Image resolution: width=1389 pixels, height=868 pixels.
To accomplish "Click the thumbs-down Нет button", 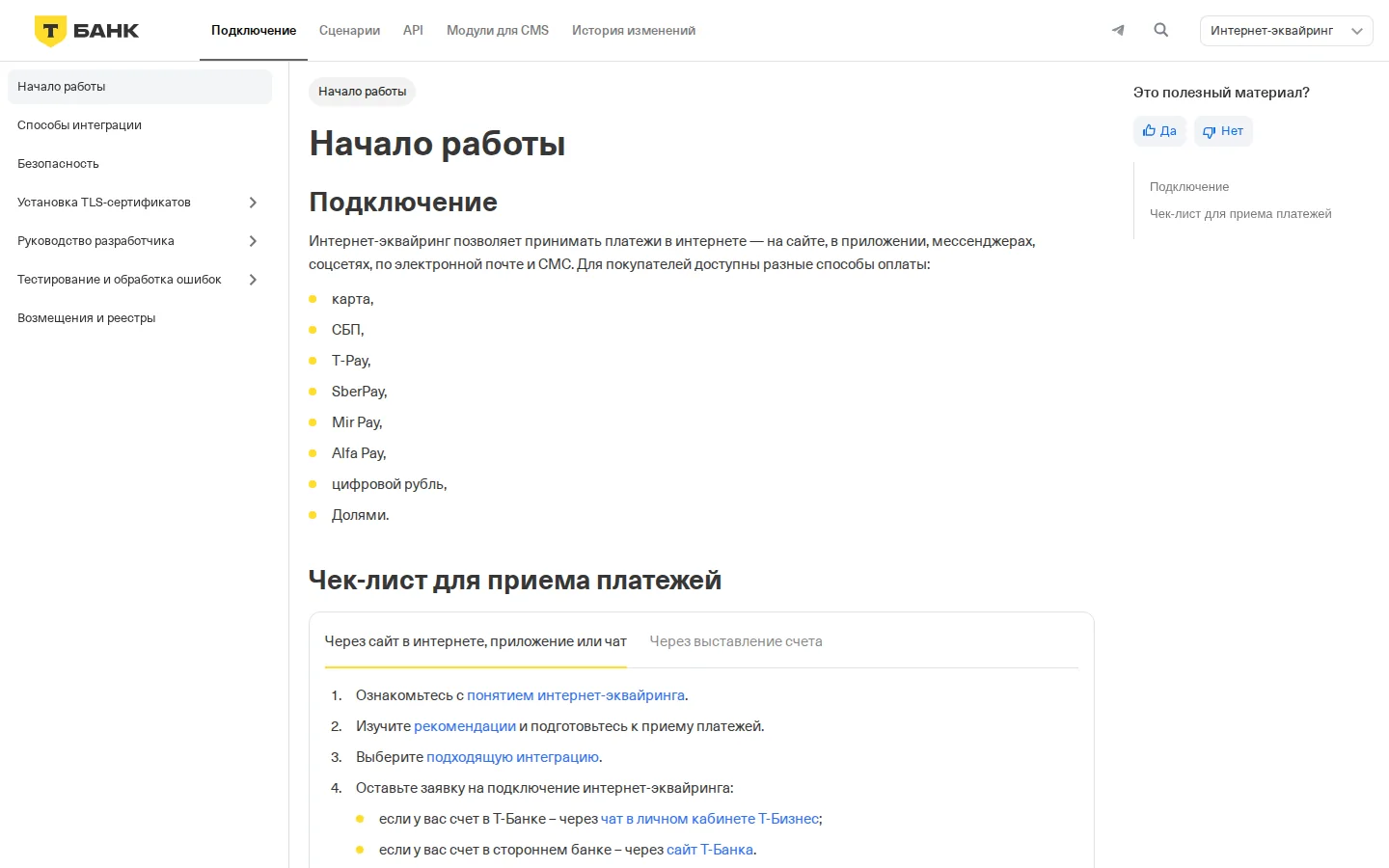I will point(1223,131).
